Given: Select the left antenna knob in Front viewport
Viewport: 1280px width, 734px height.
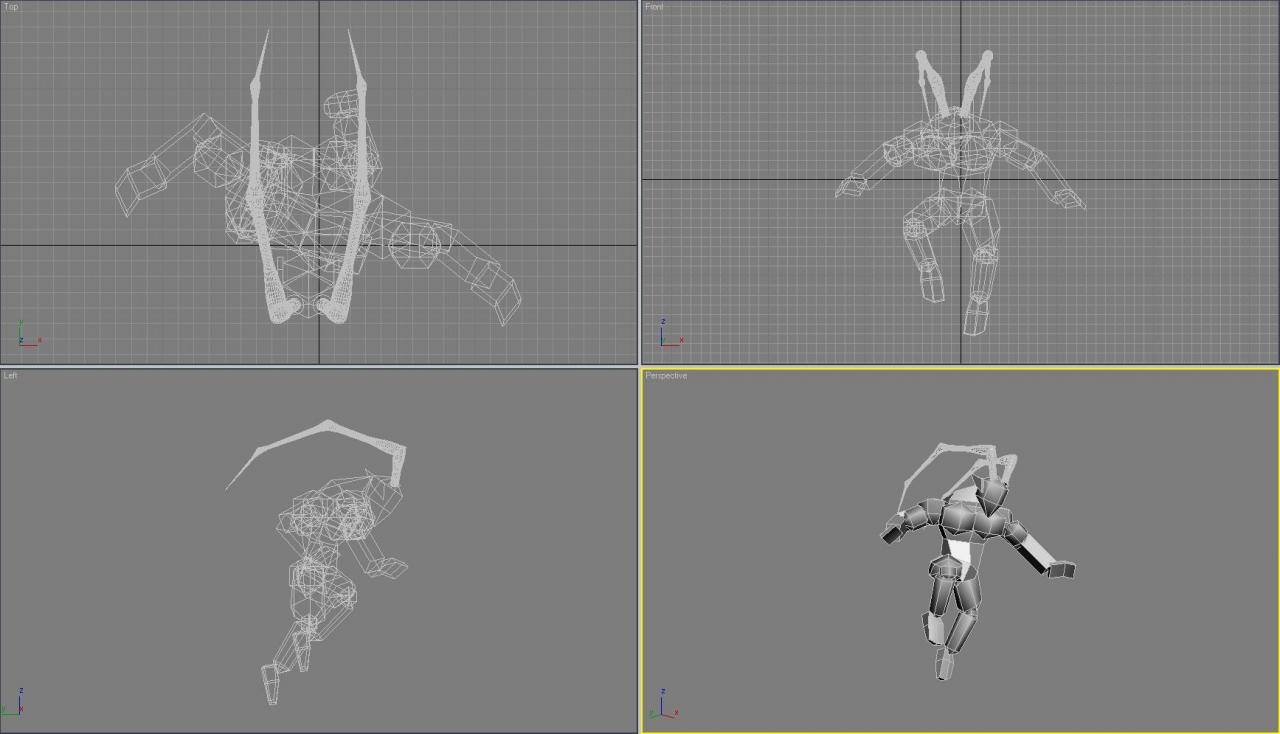Looking at the screenshot, I should 922,58.
